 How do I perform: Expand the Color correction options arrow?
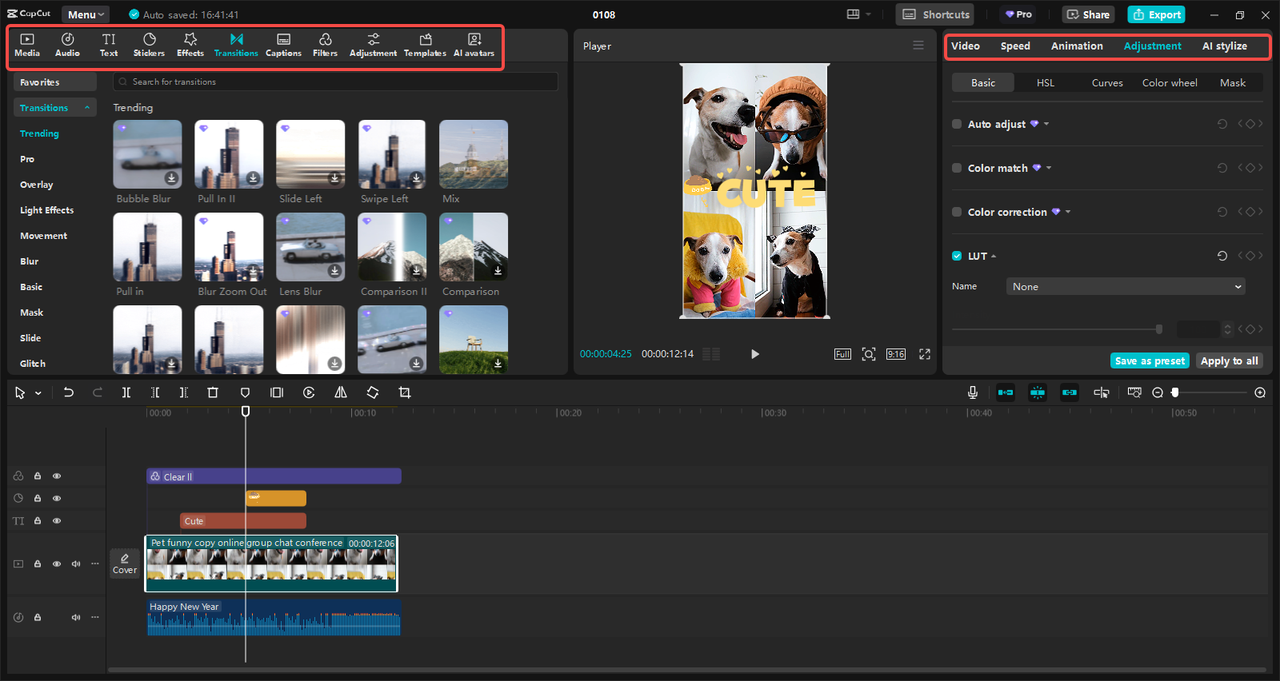1068,212
